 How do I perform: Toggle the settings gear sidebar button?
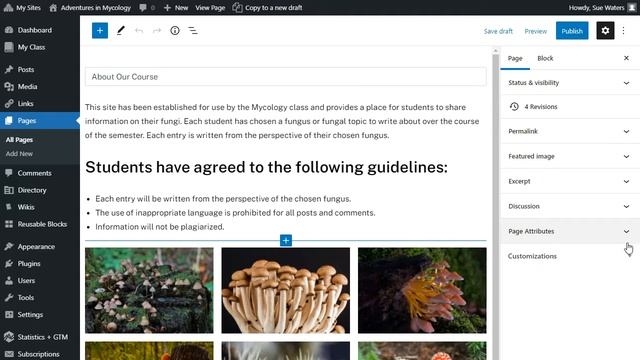click(605, 31)
